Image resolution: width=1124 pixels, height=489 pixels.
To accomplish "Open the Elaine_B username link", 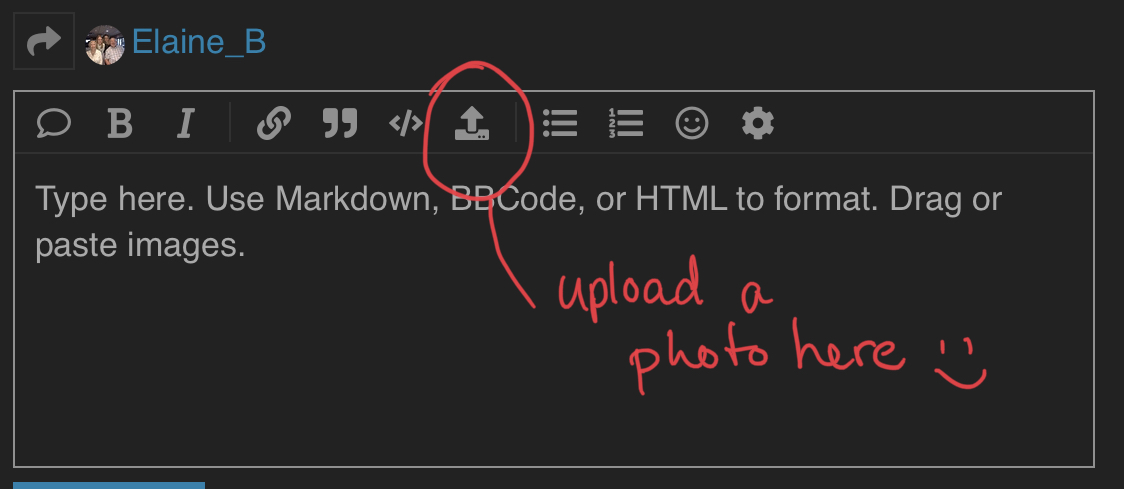I will pos(199,42).
